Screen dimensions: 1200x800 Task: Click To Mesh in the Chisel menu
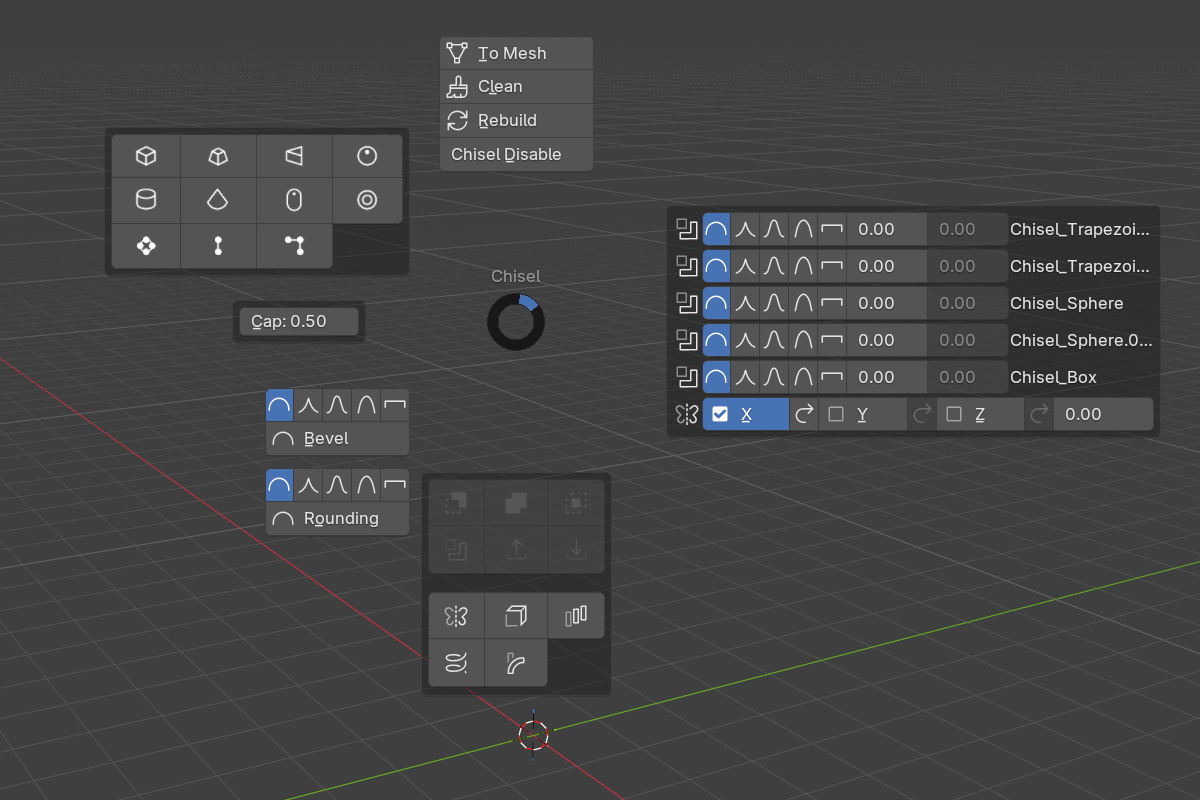(x=516, y=53)
